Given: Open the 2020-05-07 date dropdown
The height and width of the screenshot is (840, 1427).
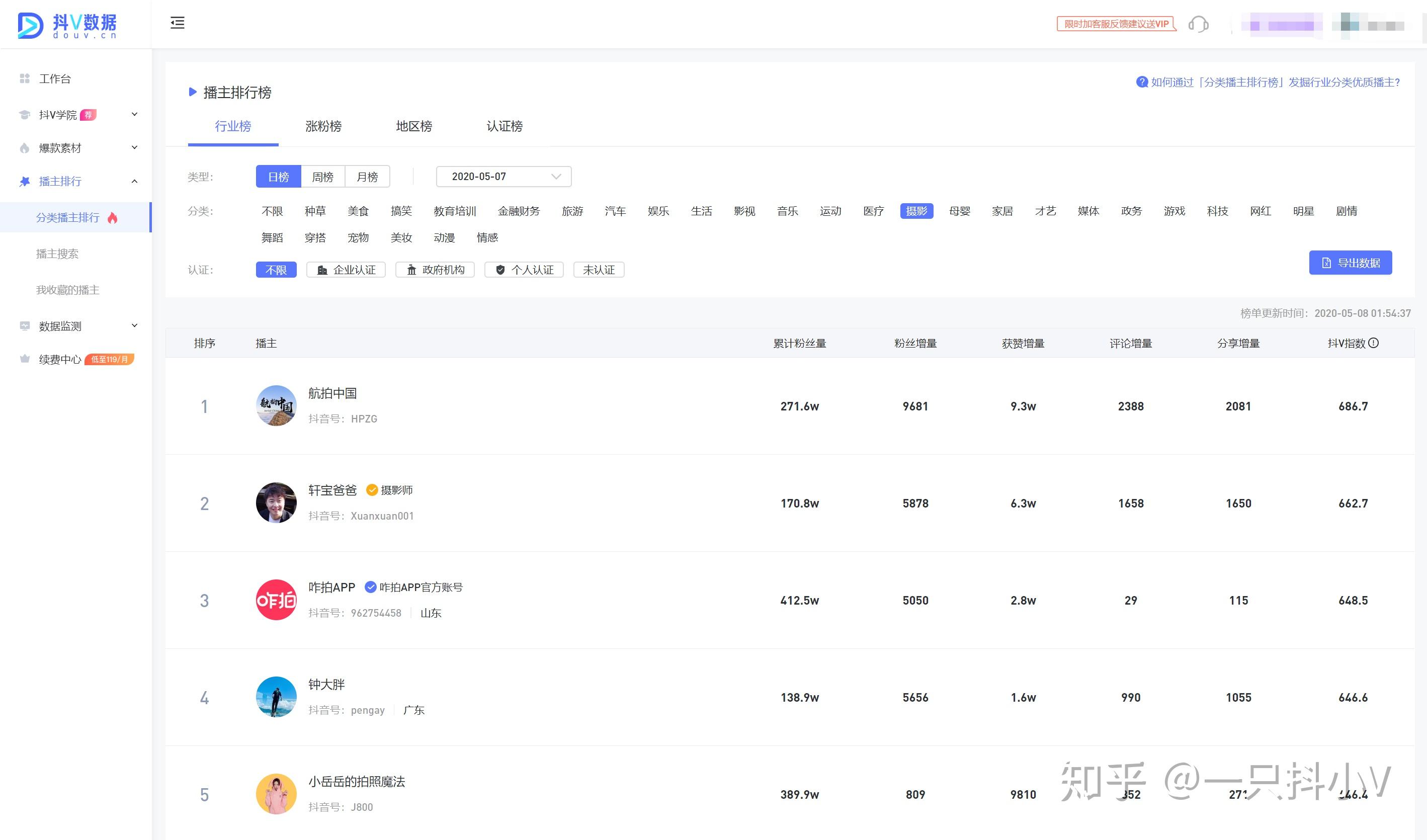Looking at the screenshot, I should click(x=503, y=177).
